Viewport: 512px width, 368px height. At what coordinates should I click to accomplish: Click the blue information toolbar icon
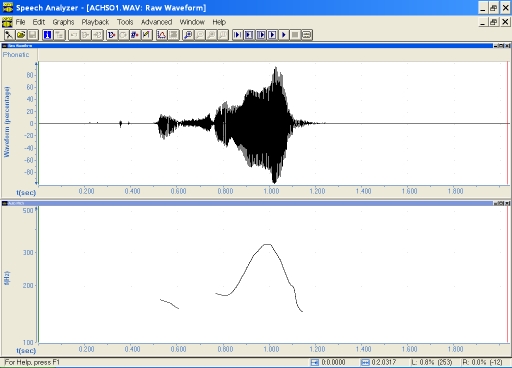pyautogui.click(x=48, y=35)
